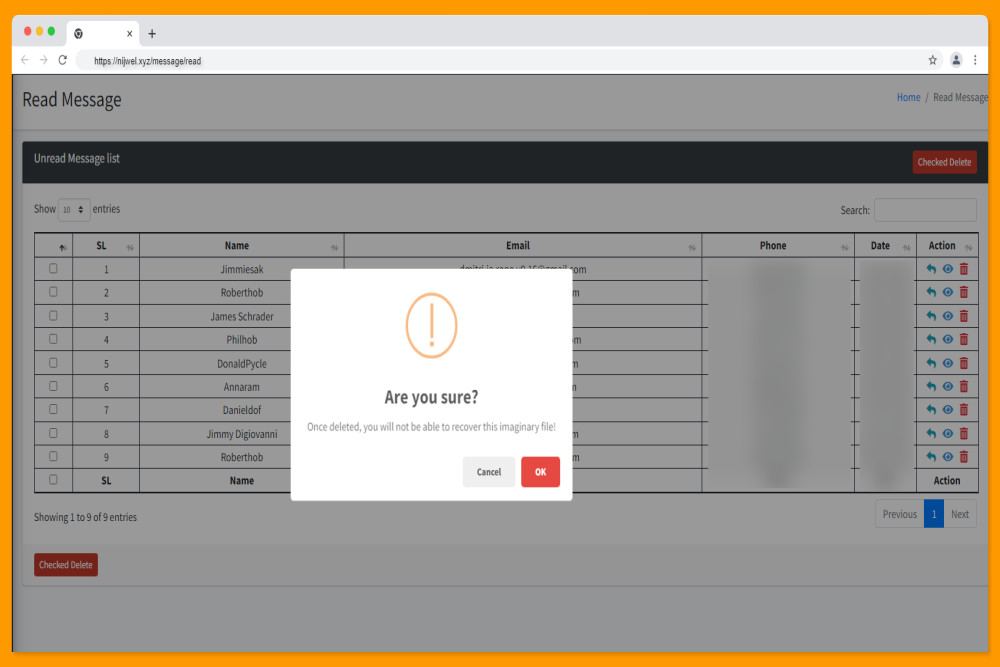Reply to row 2 Roberthob message
1000x667 pixels.
931,292
